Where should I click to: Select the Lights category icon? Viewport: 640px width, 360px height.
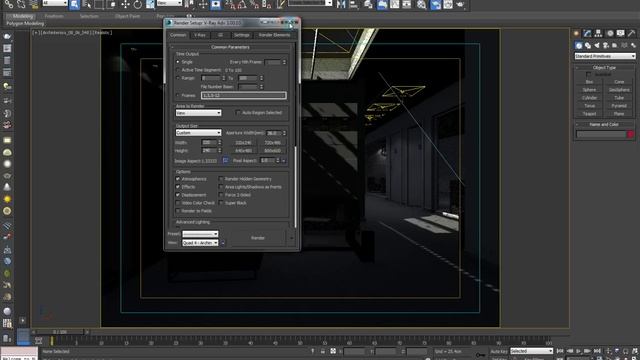pyautogui.click(x=597, y=45)
